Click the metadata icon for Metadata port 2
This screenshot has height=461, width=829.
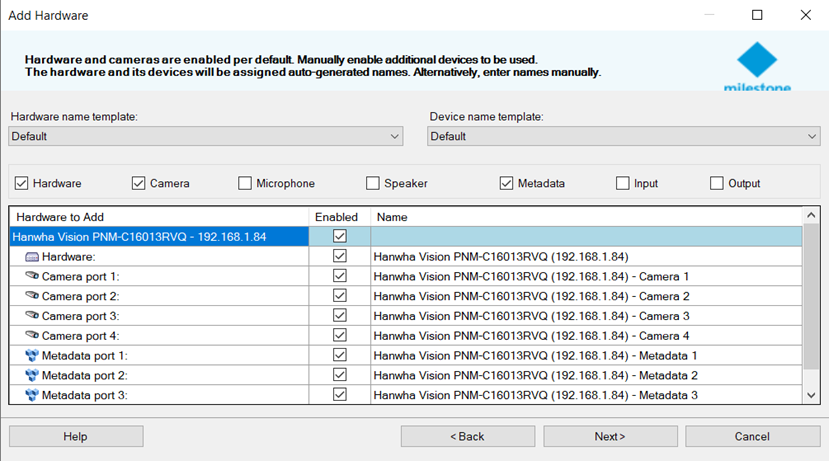(32, 375)
